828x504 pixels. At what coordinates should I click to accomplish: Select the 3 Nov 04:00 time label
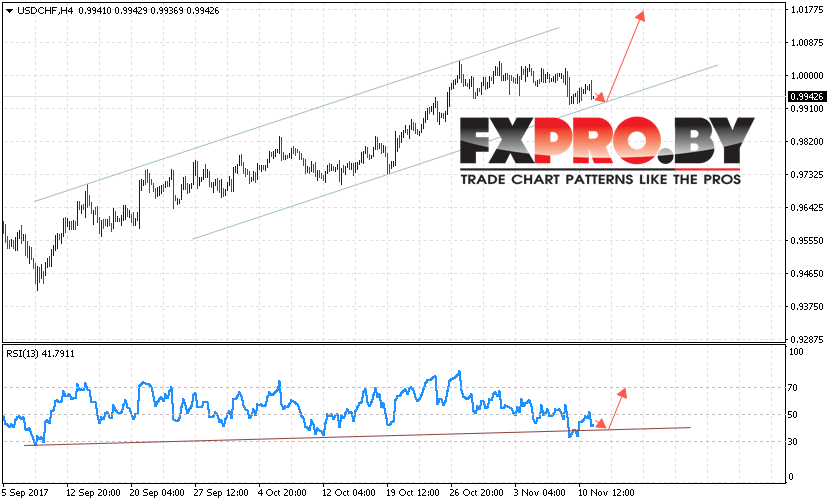point(539,493)
